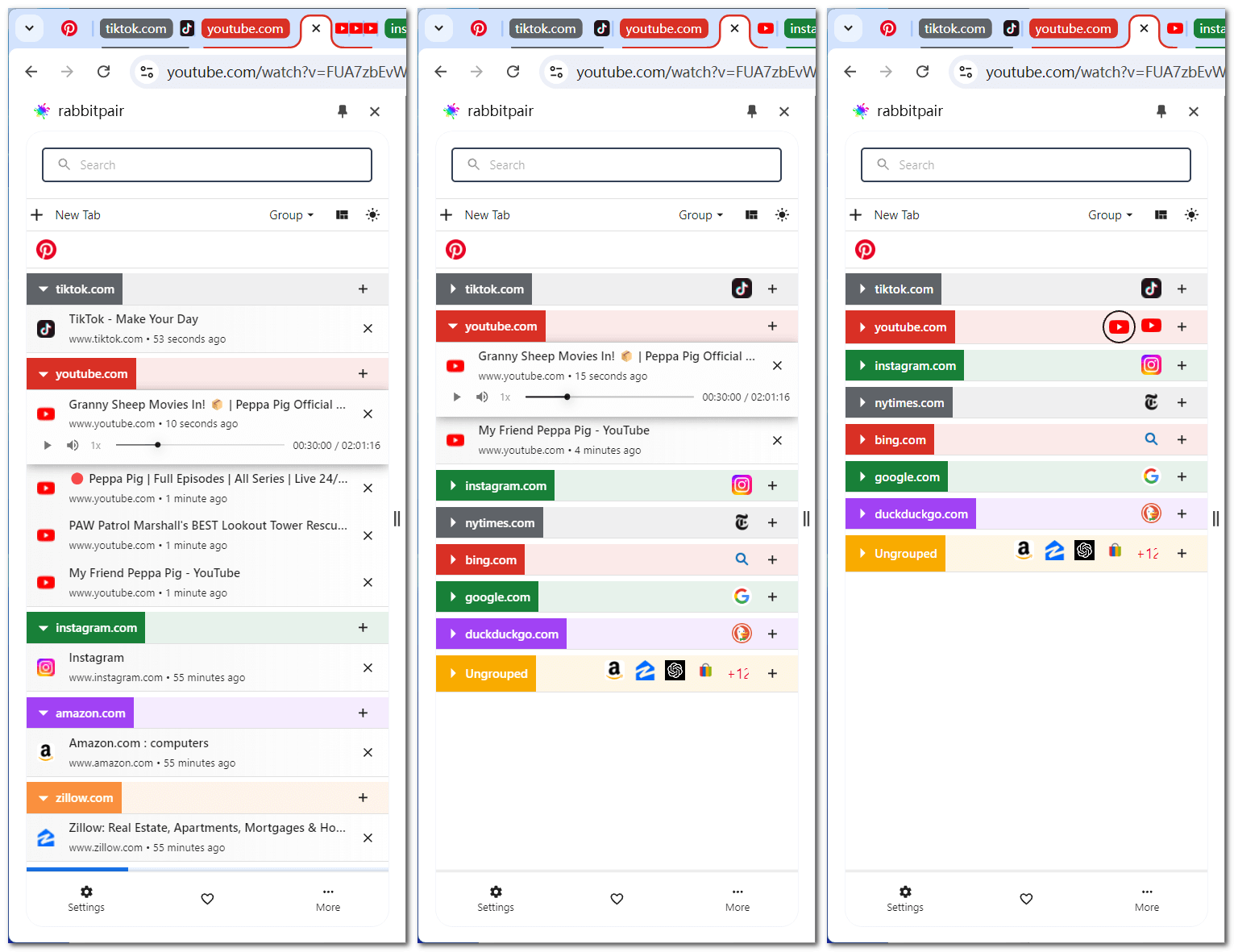
Task: Click the NYTimes favicon in the middle panel's group row
Action: [x=742, y=522]
